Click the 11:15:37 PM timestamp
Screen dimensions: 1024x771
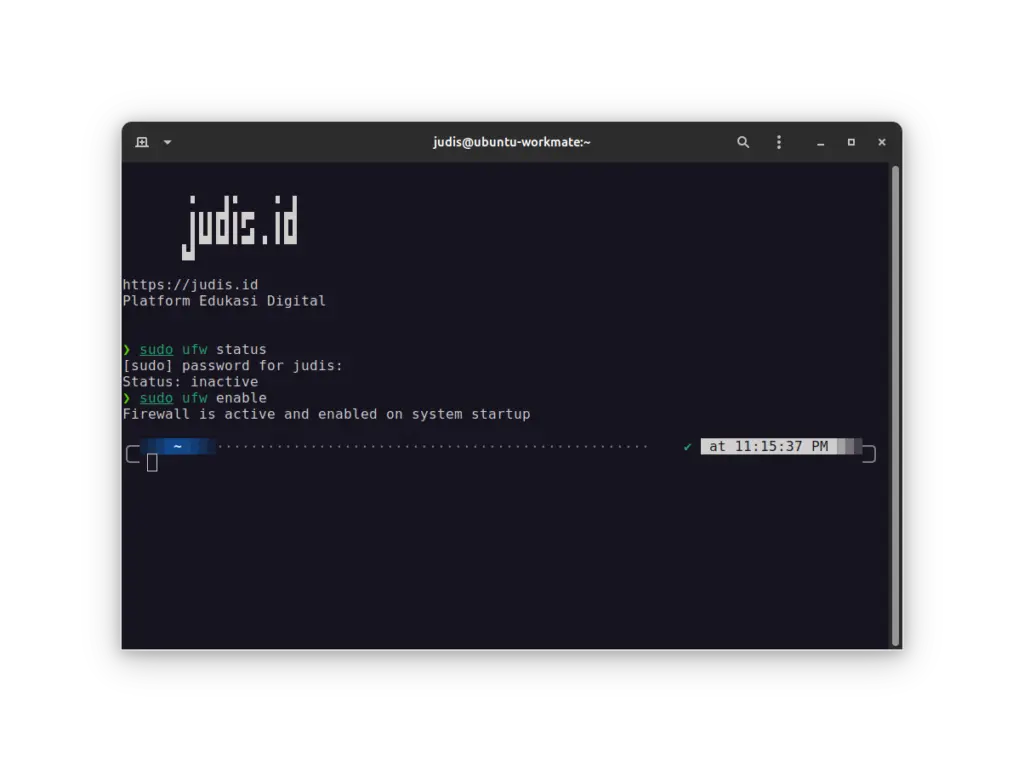[768, 446]
